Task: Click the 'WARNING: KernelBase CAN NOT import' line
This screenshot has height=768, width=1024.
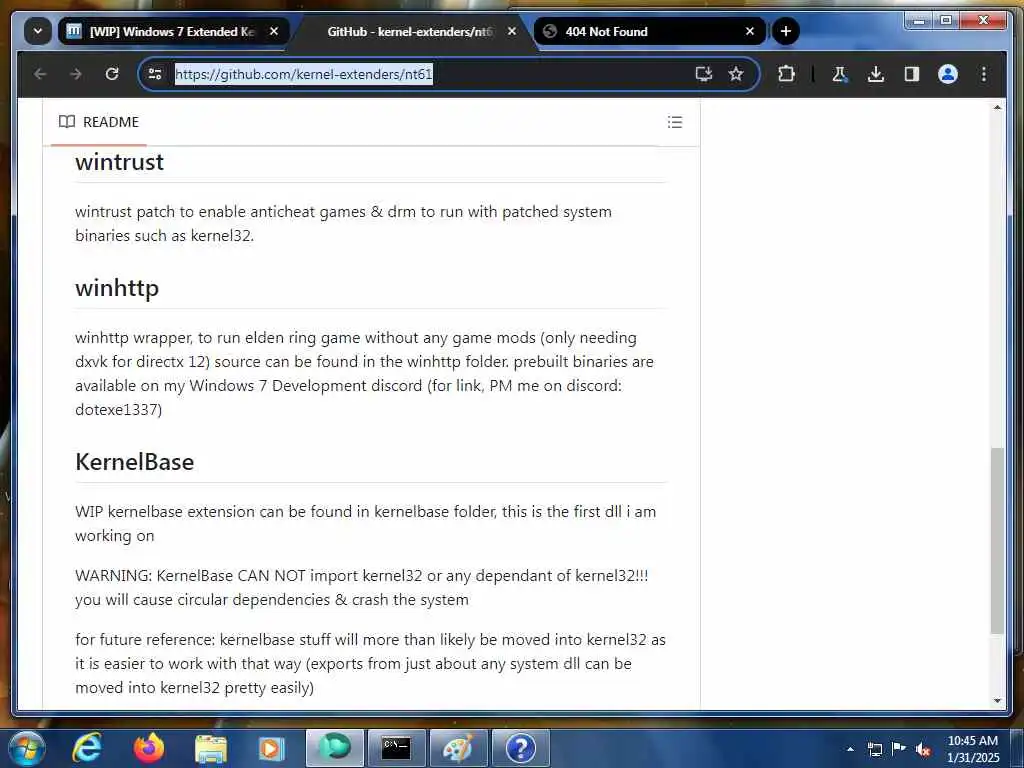Action: 362,575
